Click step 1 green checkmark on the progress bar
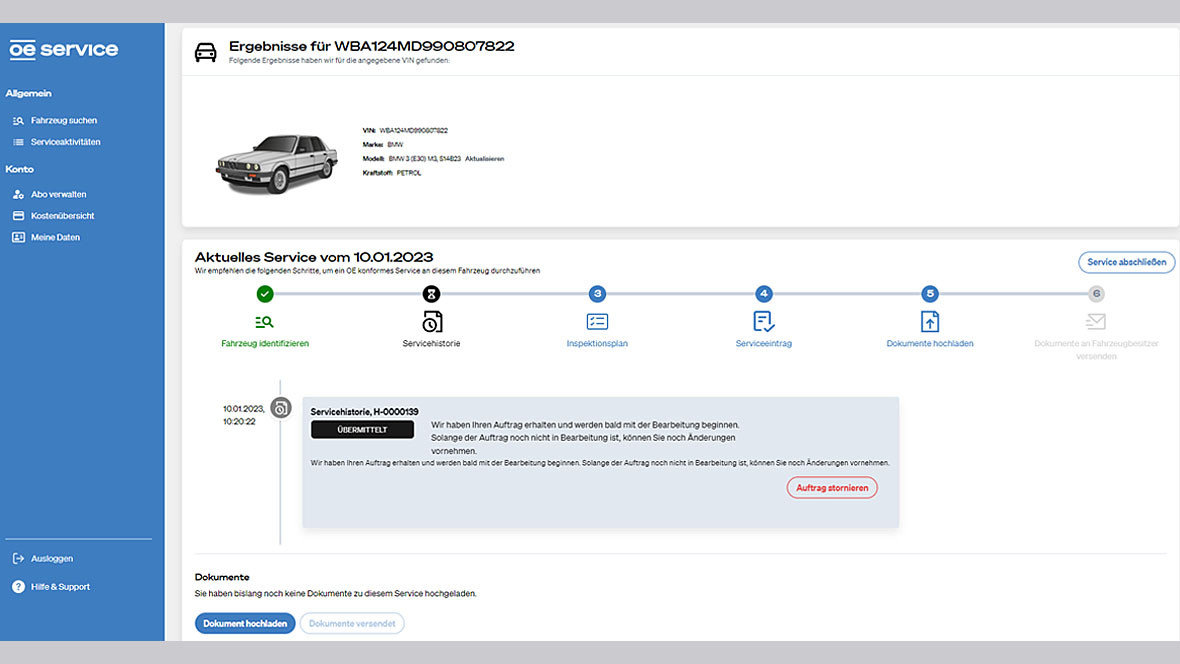Image resolution: width=1180 pixels, height=664 pixels. (264, 294)
